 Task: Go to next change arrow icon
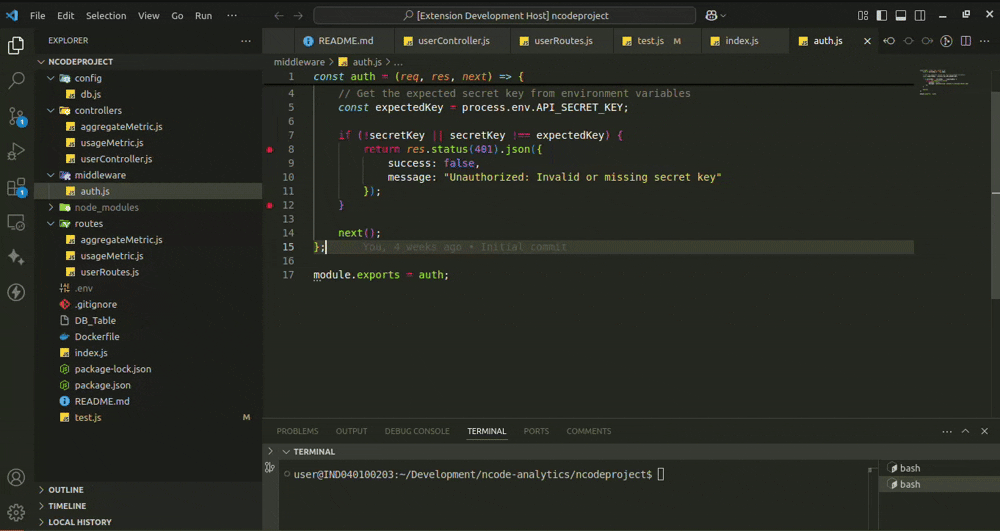coord(927,41)
